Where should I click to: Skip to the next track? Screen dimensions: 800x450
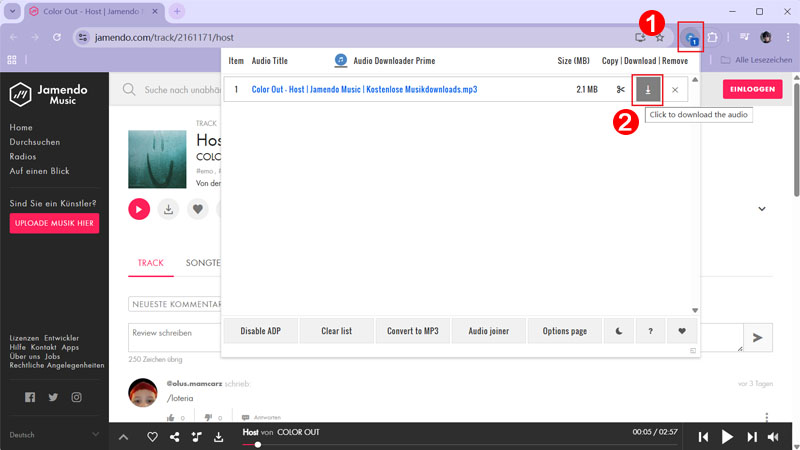click(x=752, y=437)
